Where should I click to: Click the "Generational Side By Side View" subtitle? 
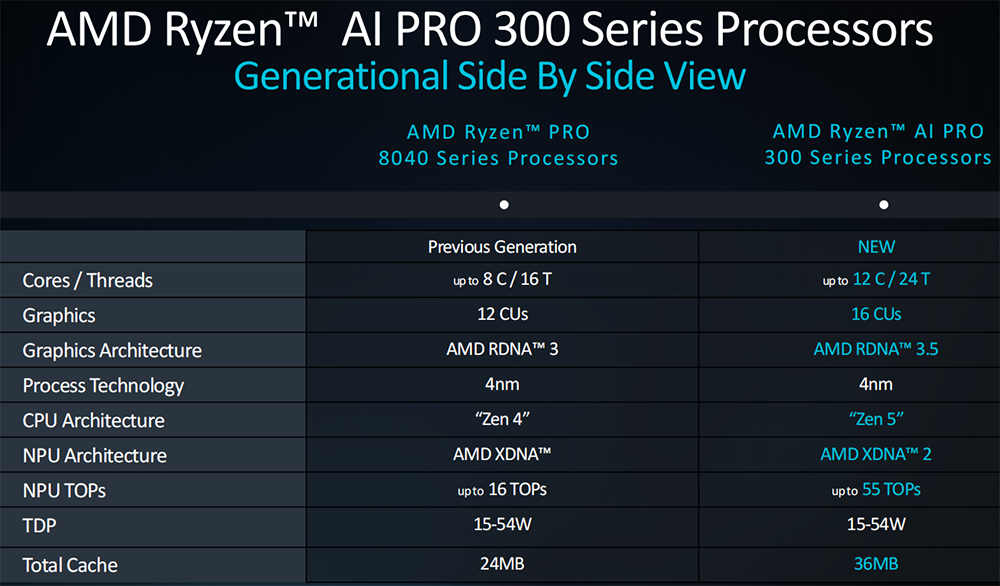point(489,77)
